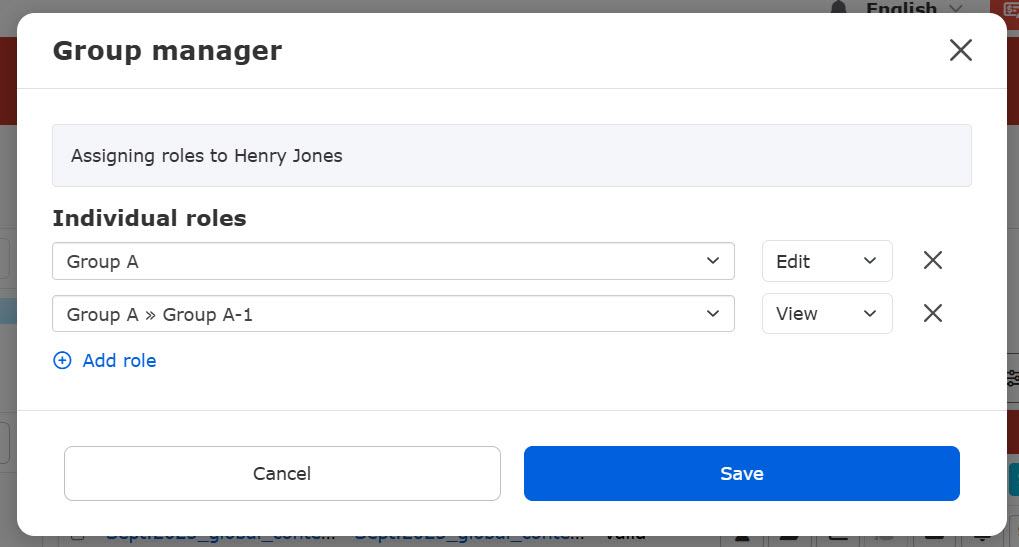
Task: Remove the Group A role row
Action: pos(932,261)
